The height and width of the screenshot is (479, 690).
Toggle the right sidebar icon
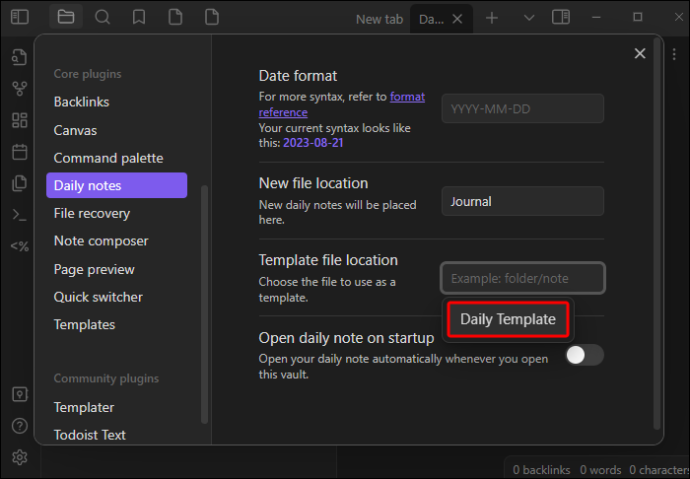pos(561,18)
